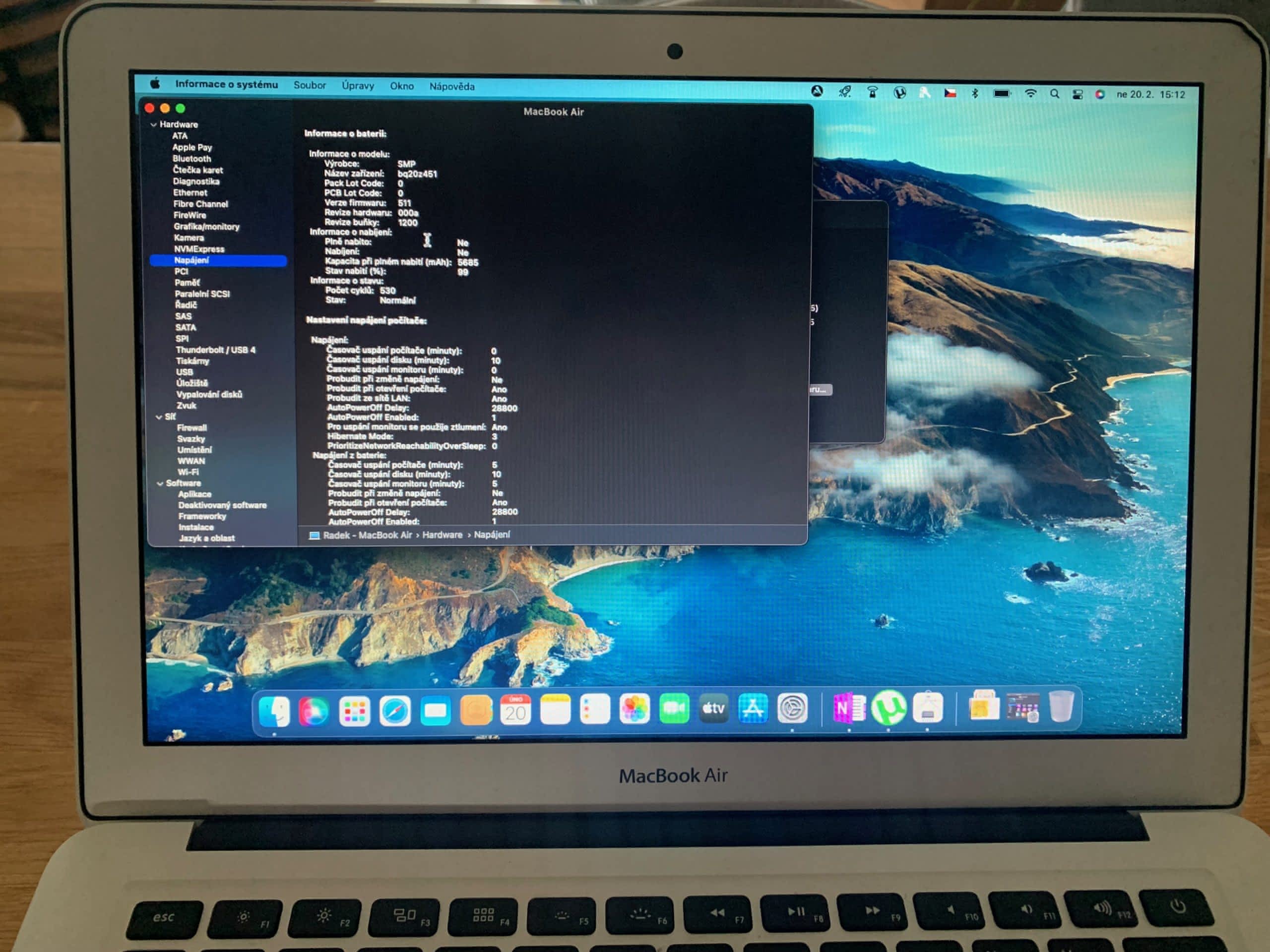Collapse the Hardware section
Viewport: 1270px width, 952px height.
point(153,124)
